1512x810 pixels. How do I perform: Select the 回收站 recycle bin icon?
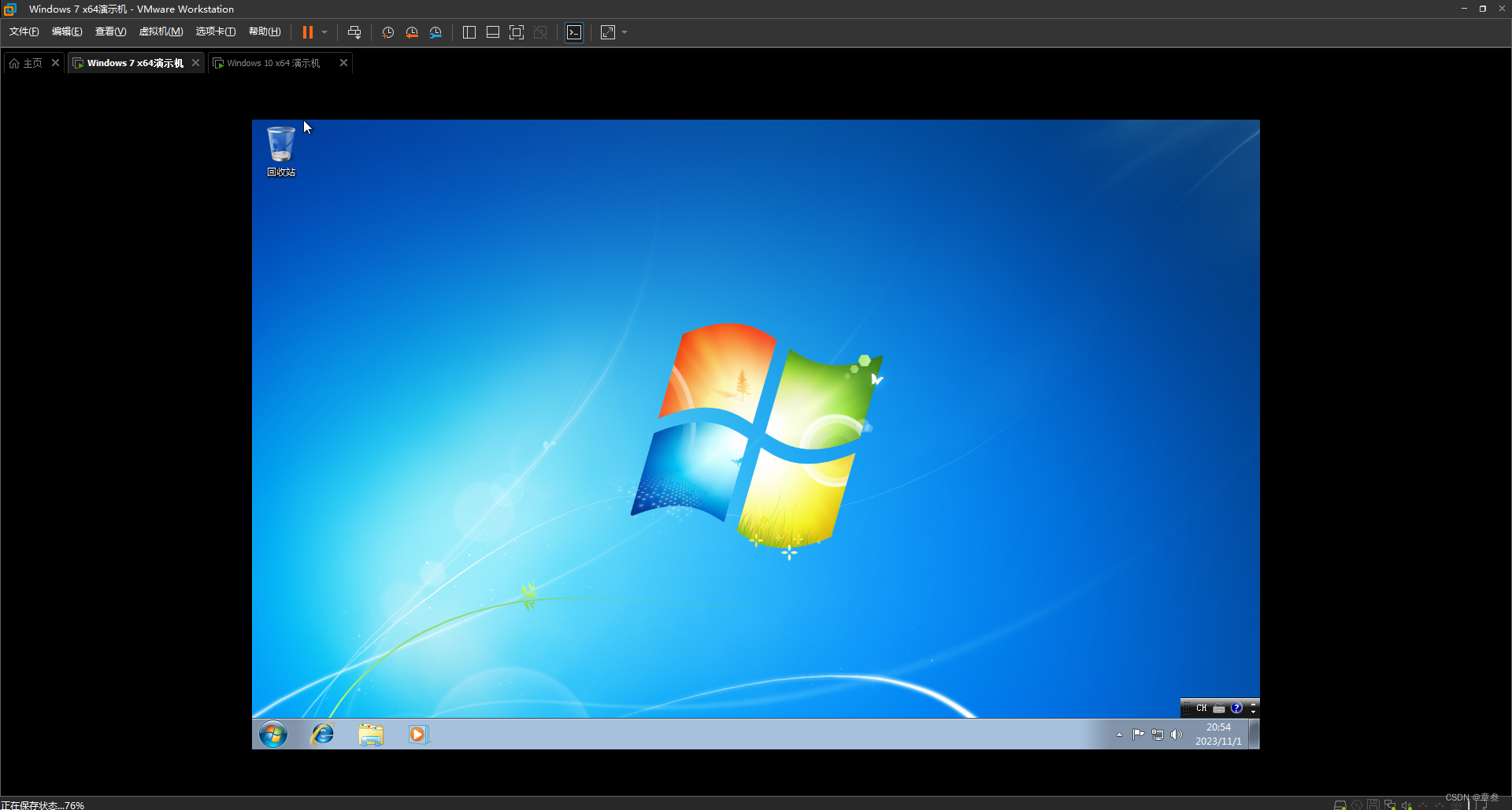click(281, 151)
